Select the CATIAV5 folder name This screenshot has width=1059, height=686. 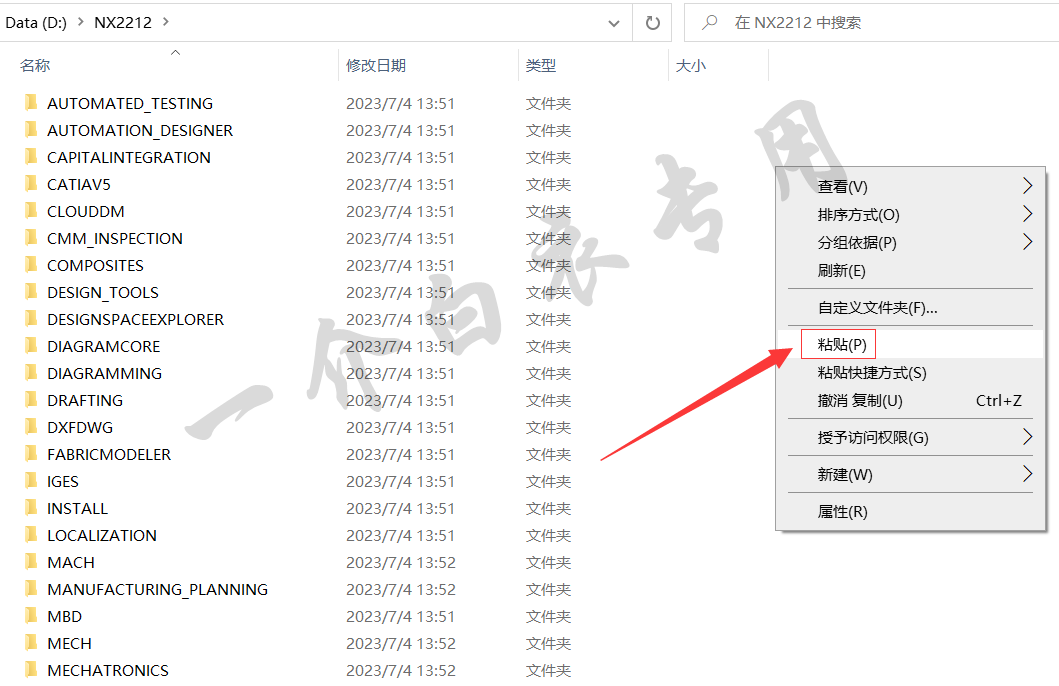(78, 184)
